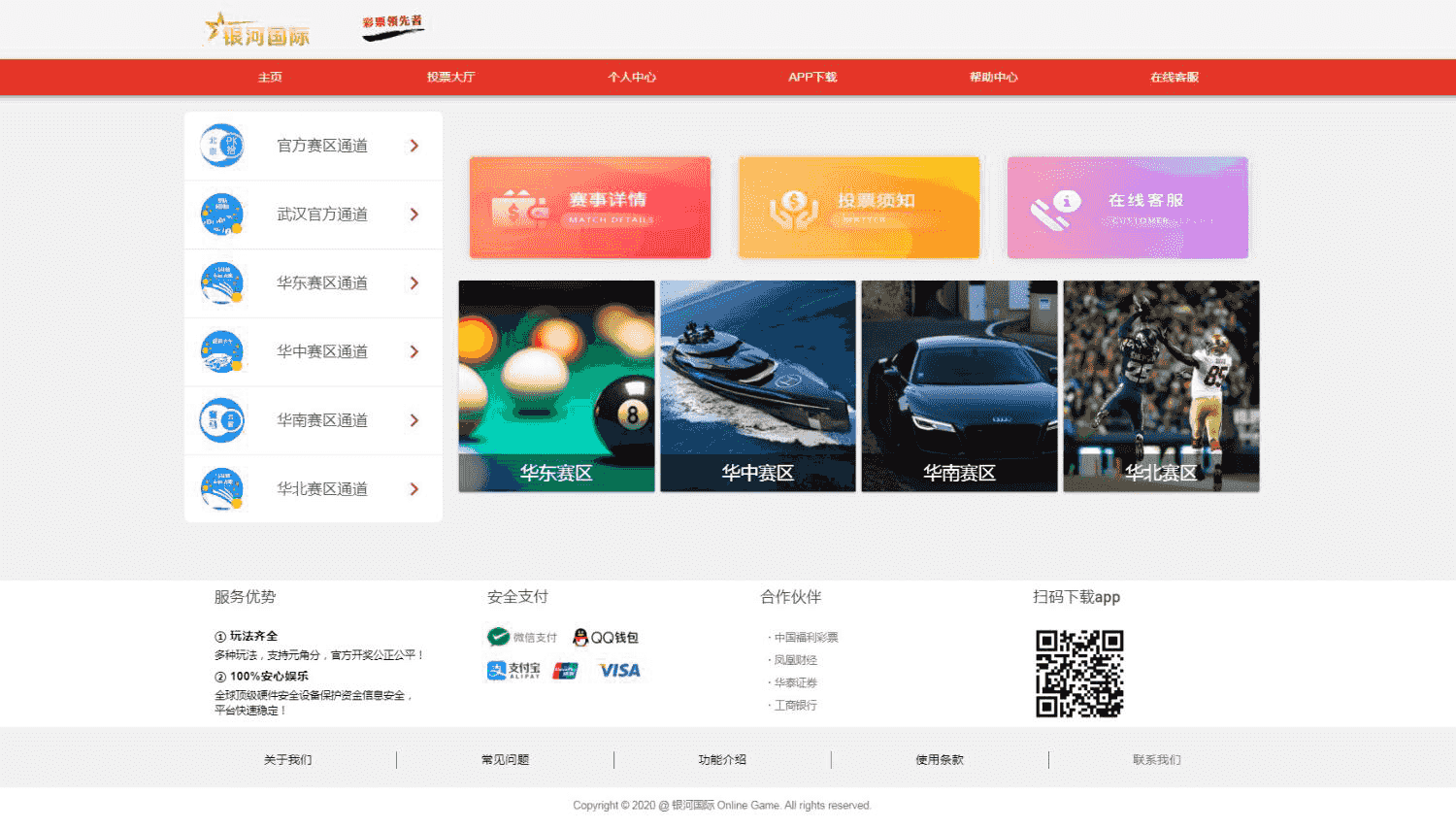Click the VISA card icon
Image resolution: width=1456 pixels, height=829 pixels.
click(x=618, y=670)
